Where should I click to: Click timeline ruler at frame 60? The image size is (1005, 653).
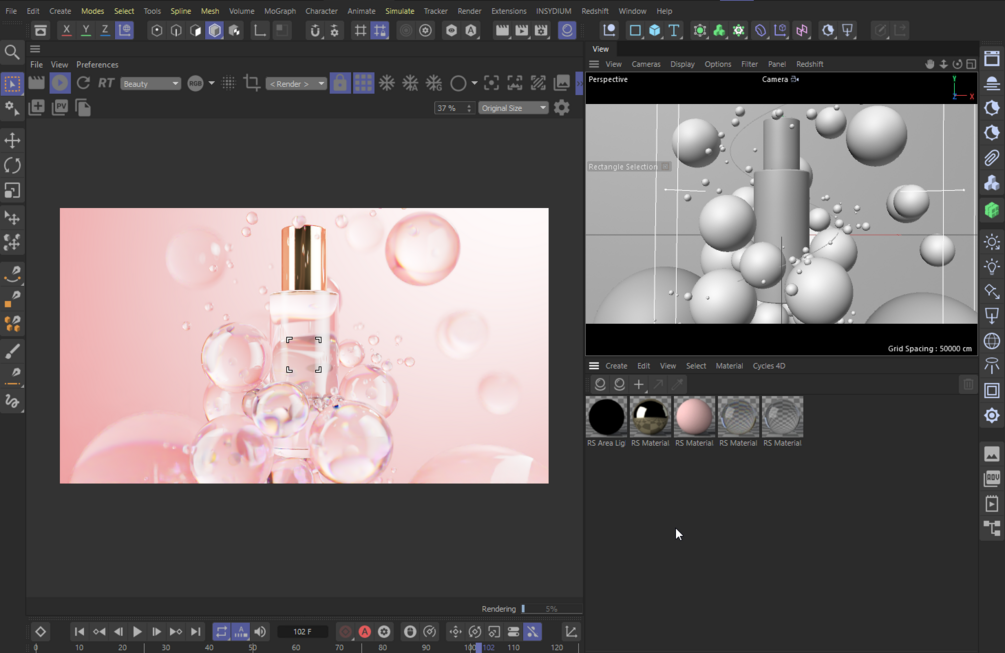pos(296,647)
